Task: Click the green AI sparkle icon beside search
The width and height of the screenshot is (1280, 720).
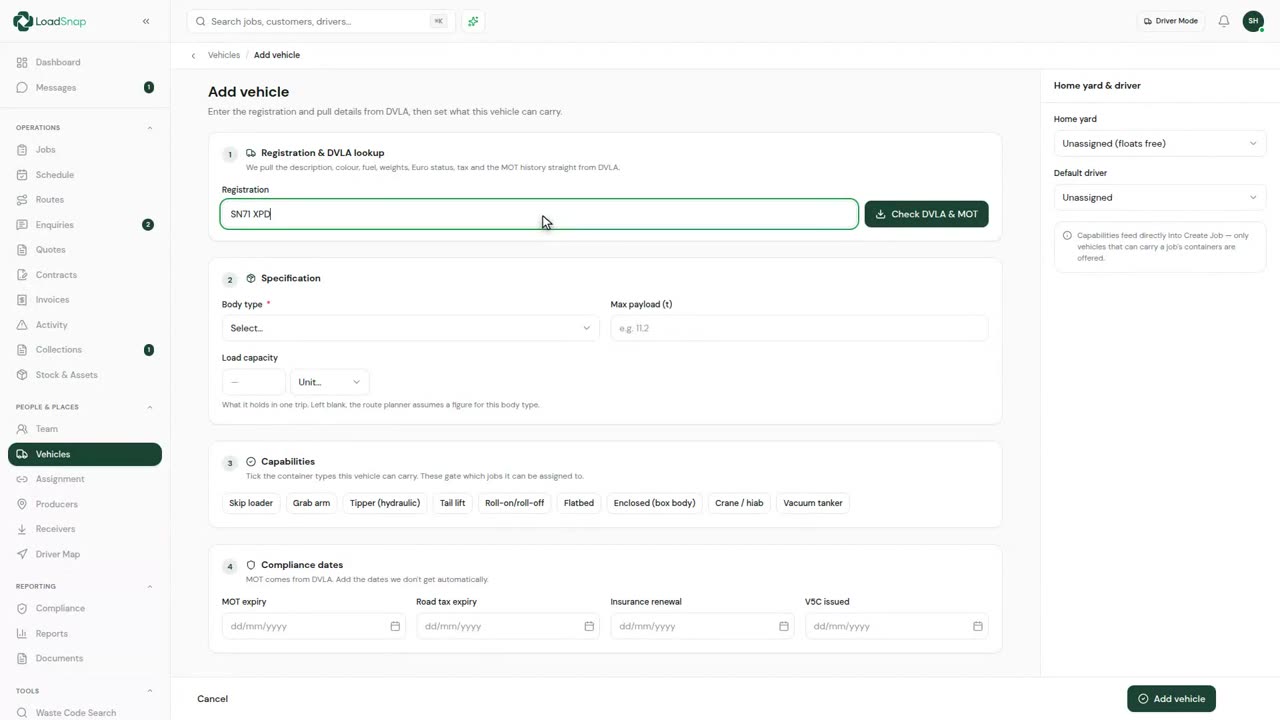Action: pos(473,21)
